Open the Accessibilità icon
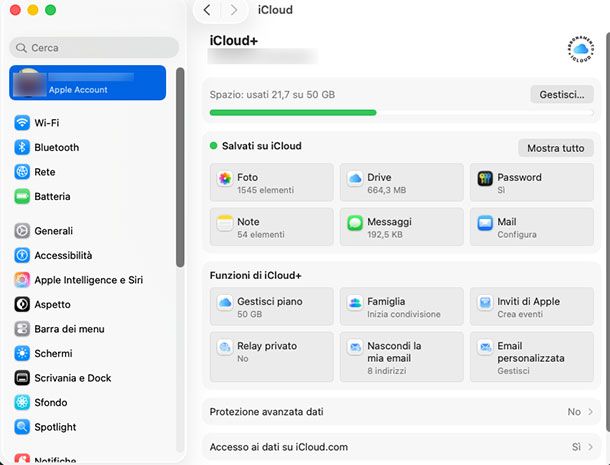Viewport: 610px width, 465px height. 22,255
